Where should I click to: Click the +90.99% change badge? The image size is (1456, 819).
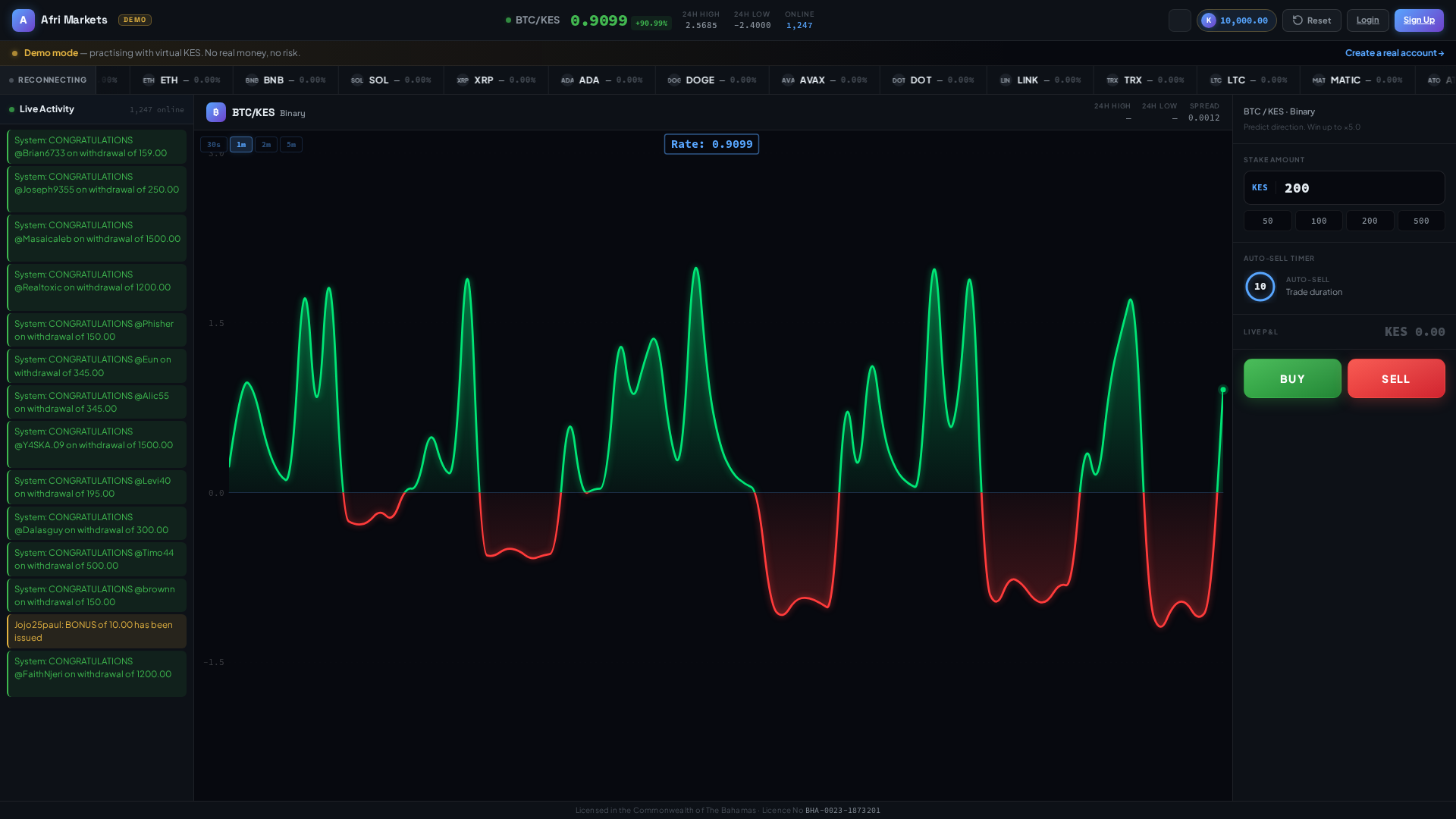651,24
